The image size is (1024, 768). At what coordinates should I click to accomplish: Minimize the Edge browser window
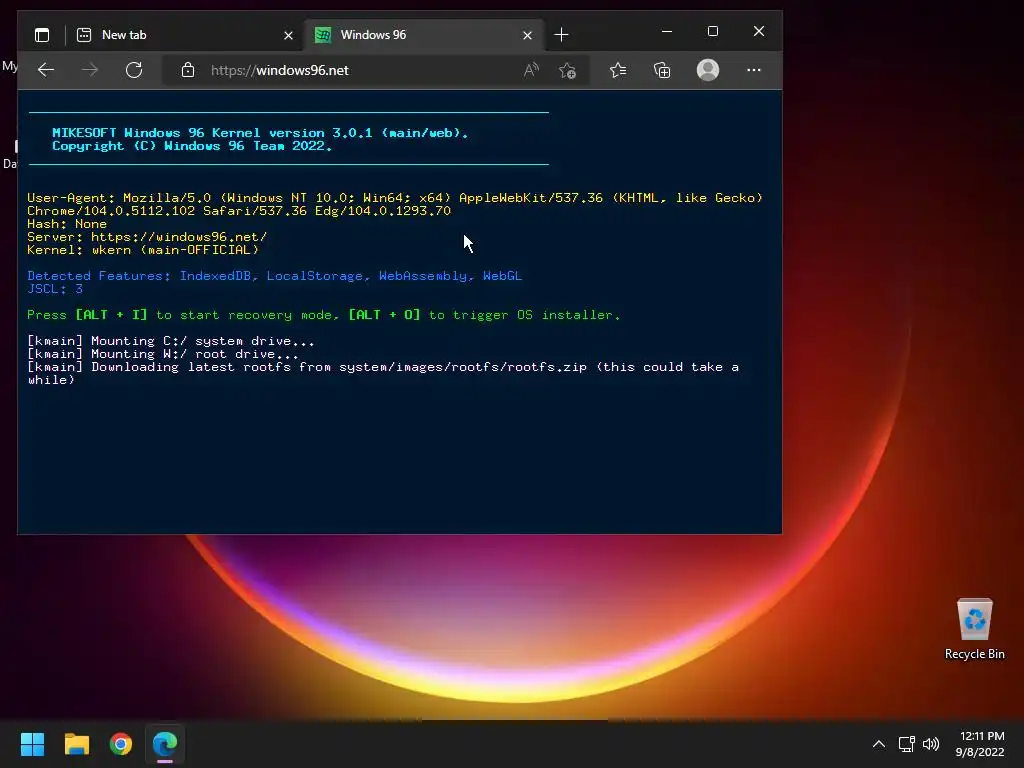pyautogui.click(x=667, y=31)
